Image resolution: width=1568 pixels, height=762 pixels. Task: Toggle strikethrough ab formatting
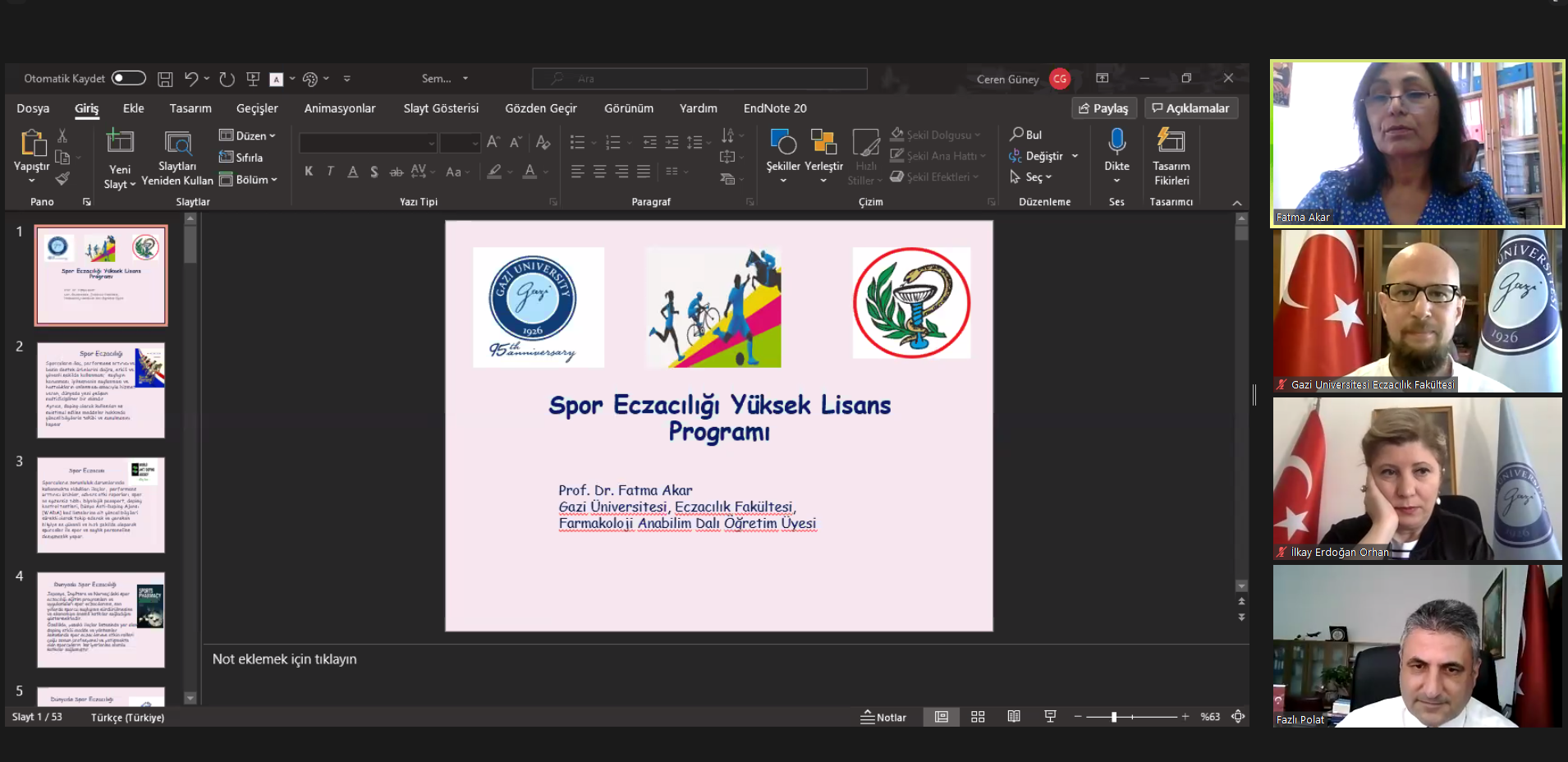[396, 172]
